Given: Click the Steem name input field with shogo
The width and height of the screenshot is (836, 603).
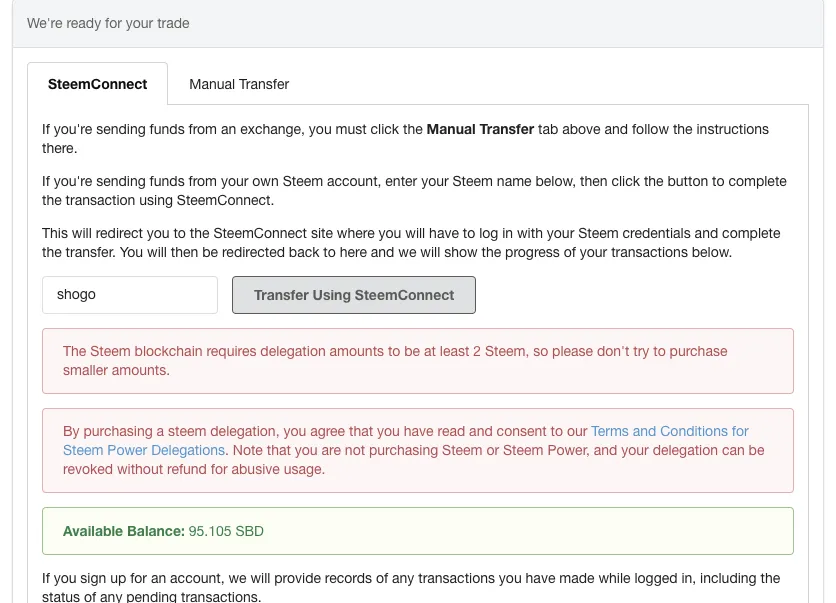Looking at the screenshot, I should [x=130, y=295].
